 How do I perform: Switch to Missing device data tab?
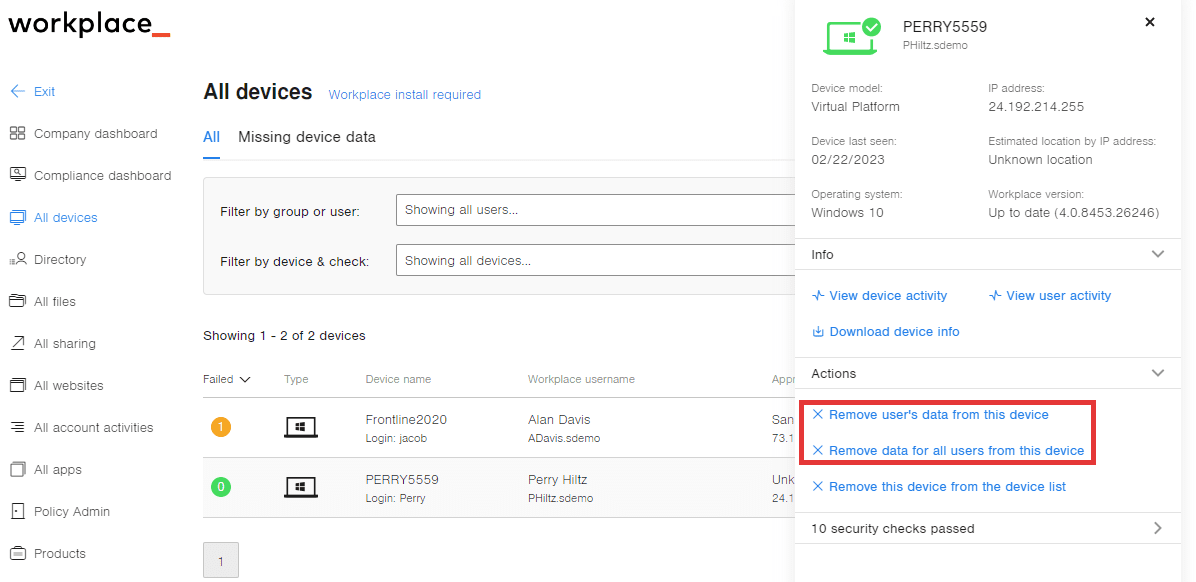[307, 137]
